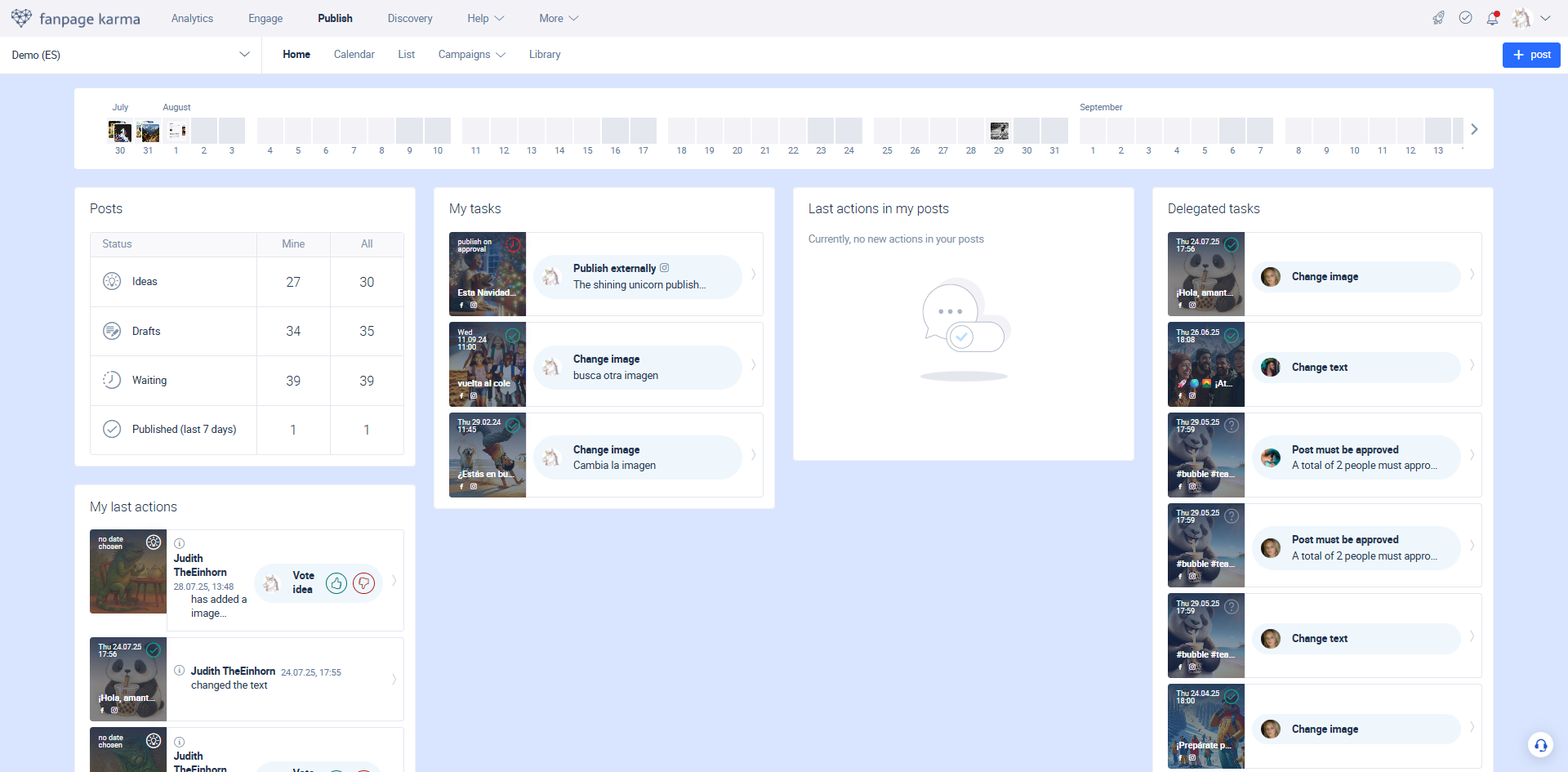The width and height of the screenshot is (1568, 772).
Task: Open notifications via the bell icon
Action: pyautogui.click(x=1493, y=18)
